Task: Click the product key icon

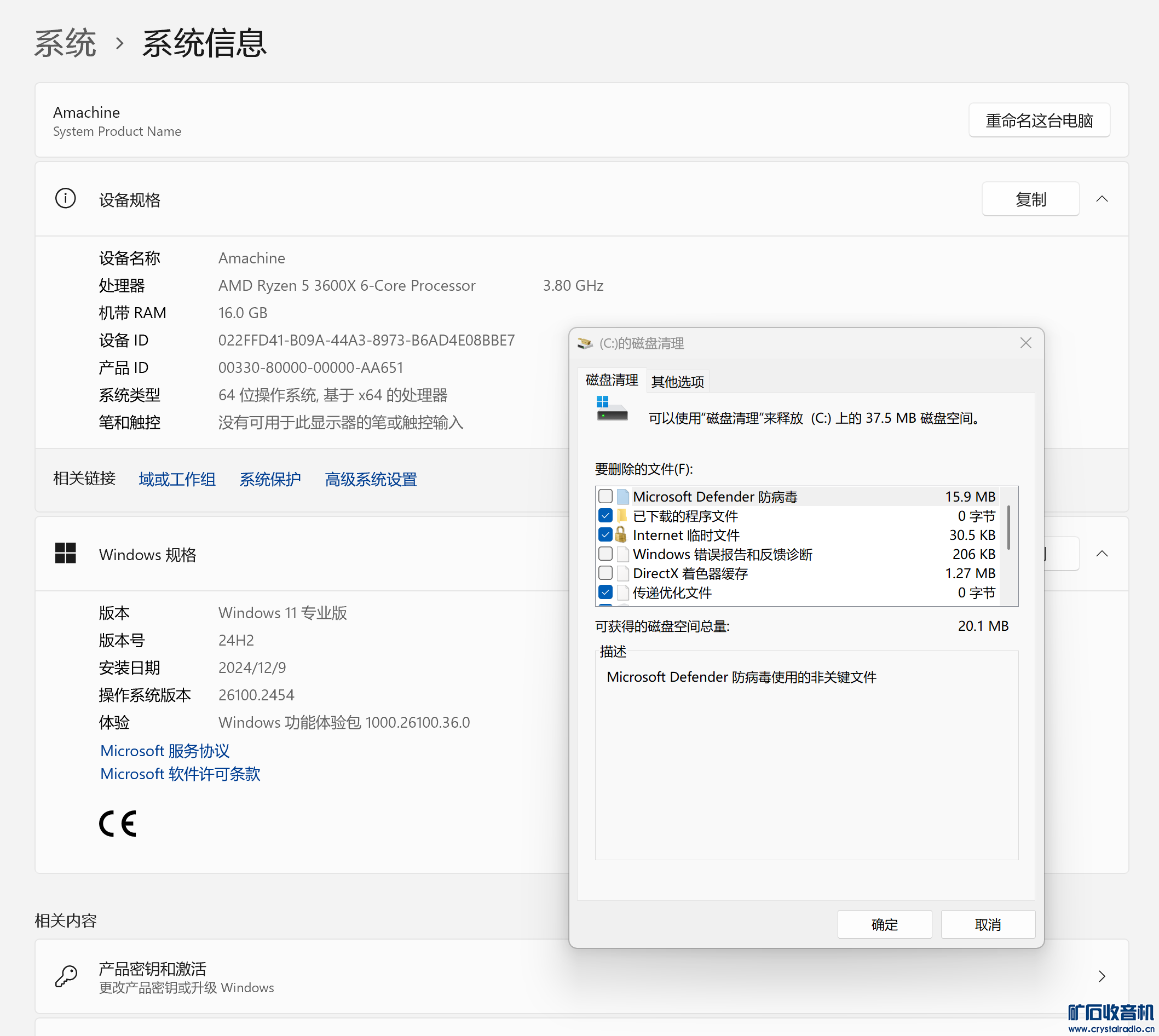Action: pos(66,976)
